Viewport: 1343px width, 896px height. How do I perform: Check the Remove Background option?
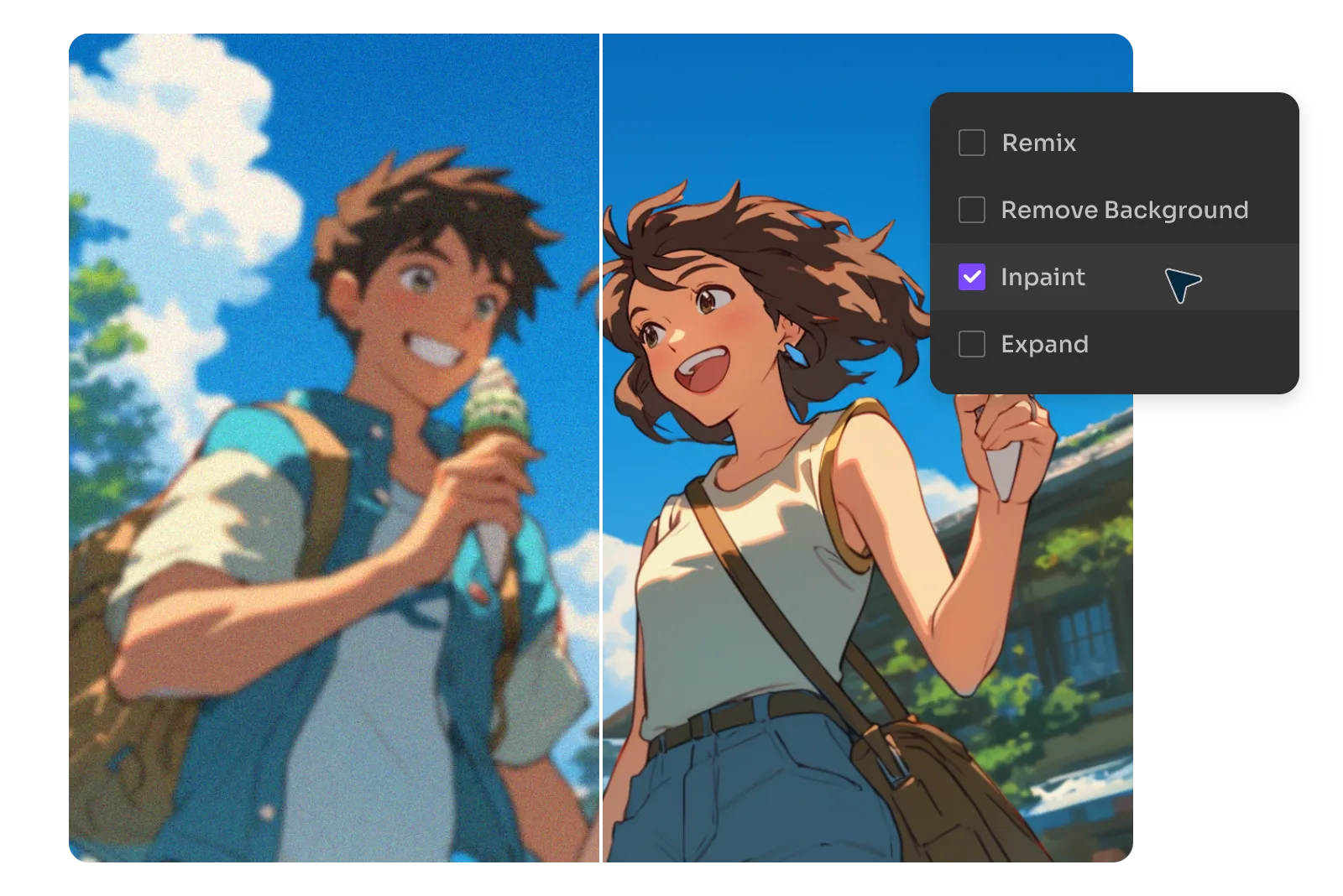pos(971,210)
